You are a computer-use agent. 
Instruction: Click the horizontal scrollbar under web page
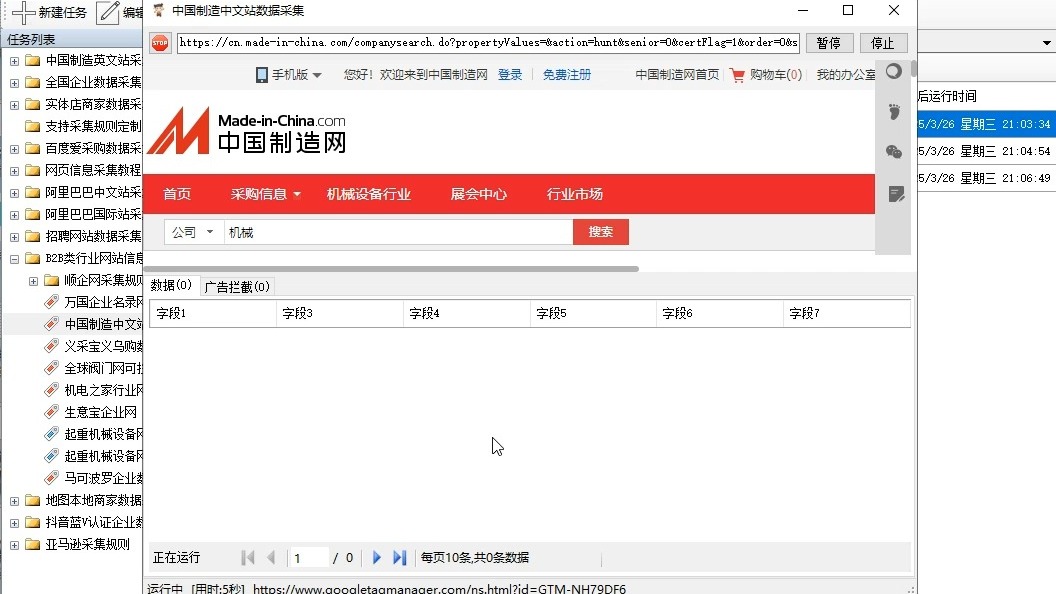click(393, 269)
